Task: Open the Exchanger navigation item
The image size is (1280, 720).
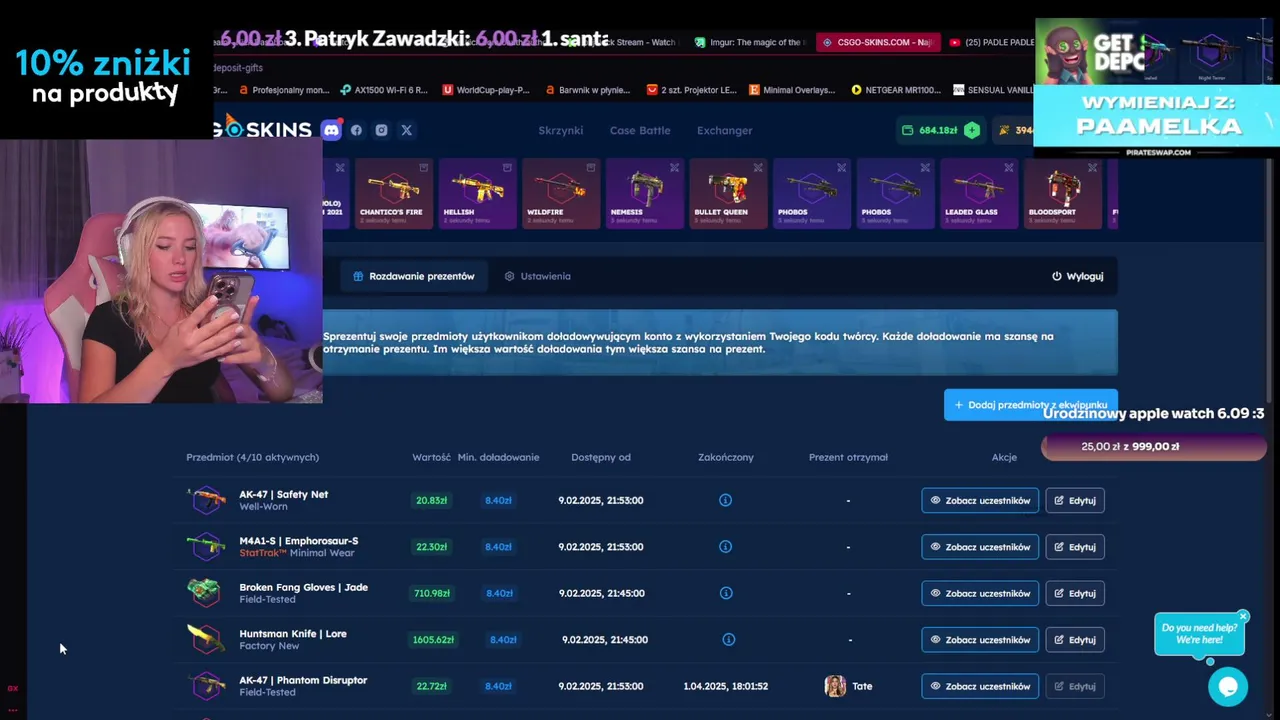Action: click(725, 130)
